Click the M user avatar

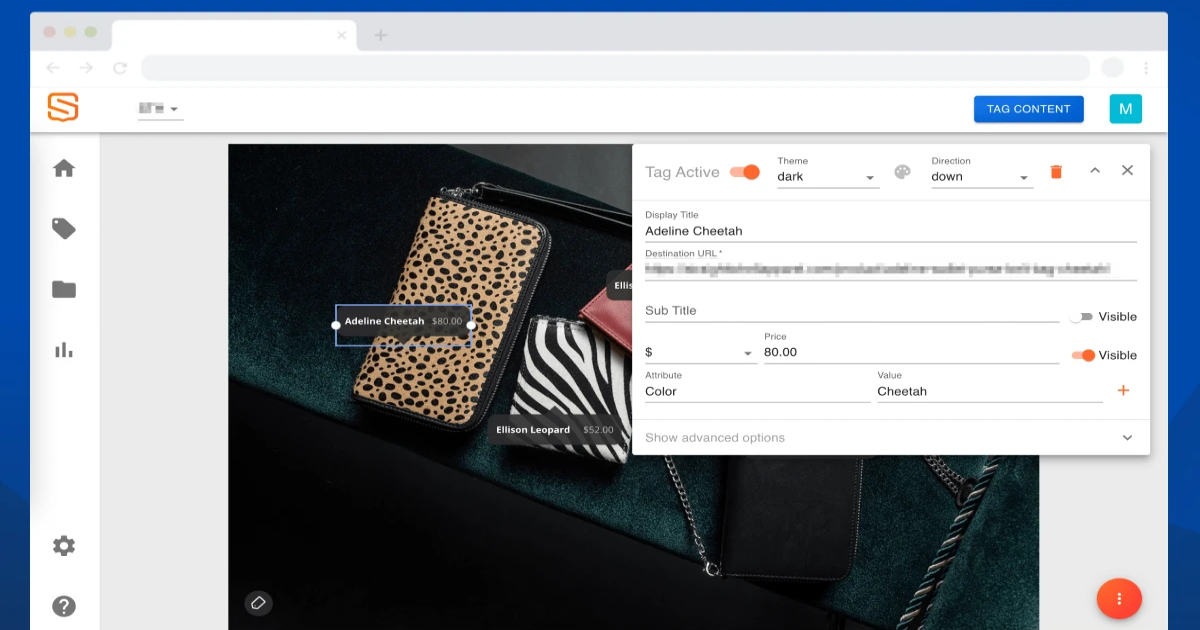tap(1125, 109)
